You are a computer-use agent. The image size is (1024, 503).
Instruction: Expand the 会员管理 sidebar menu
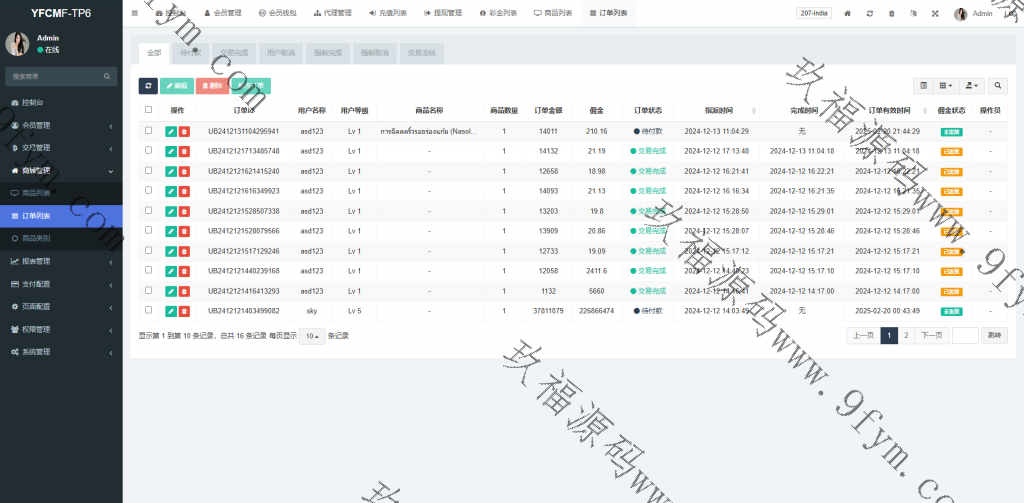point(61,125)
